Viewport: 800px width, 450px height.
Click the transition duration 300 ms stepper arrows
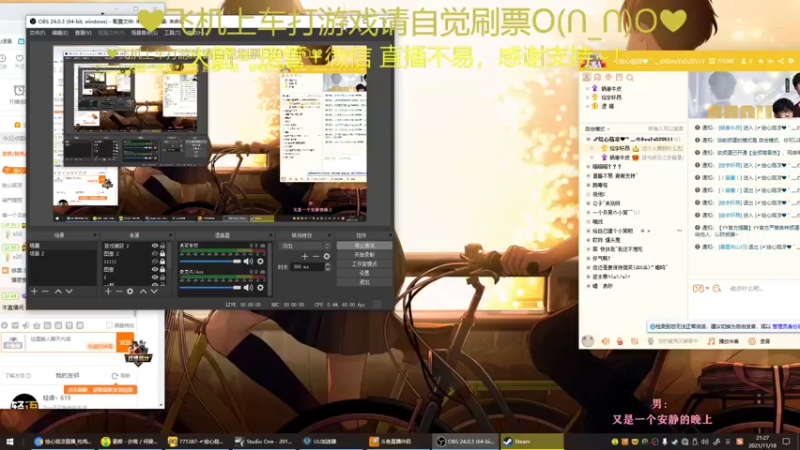point(328,267)
